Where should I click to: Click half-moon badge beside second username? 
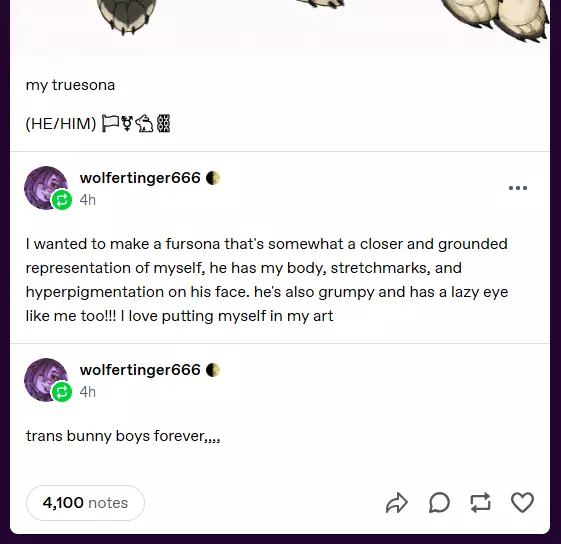coord(213,370)
